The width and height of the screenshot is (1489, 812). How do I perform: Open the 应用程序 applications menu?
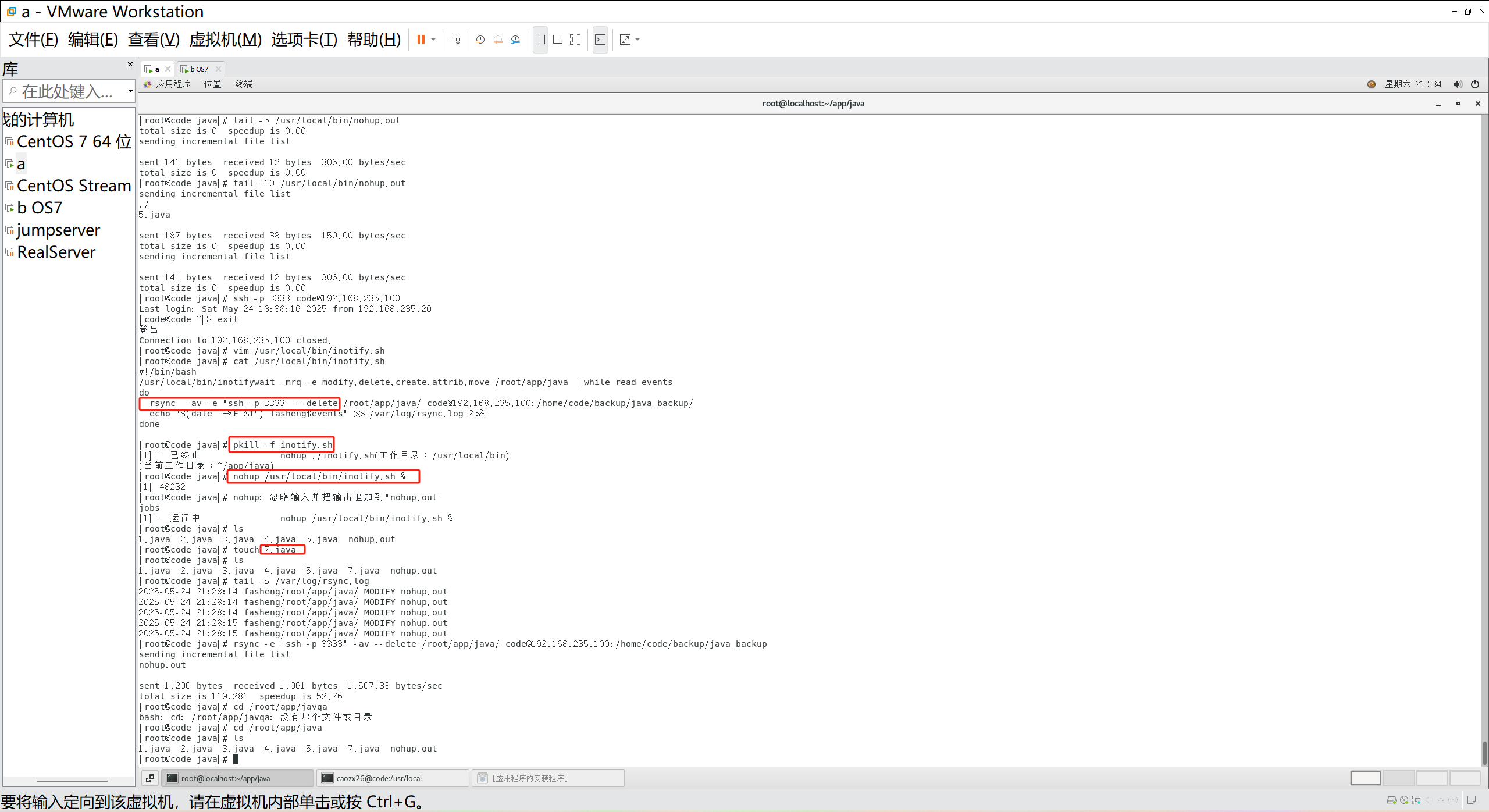[x=173, y=84]
